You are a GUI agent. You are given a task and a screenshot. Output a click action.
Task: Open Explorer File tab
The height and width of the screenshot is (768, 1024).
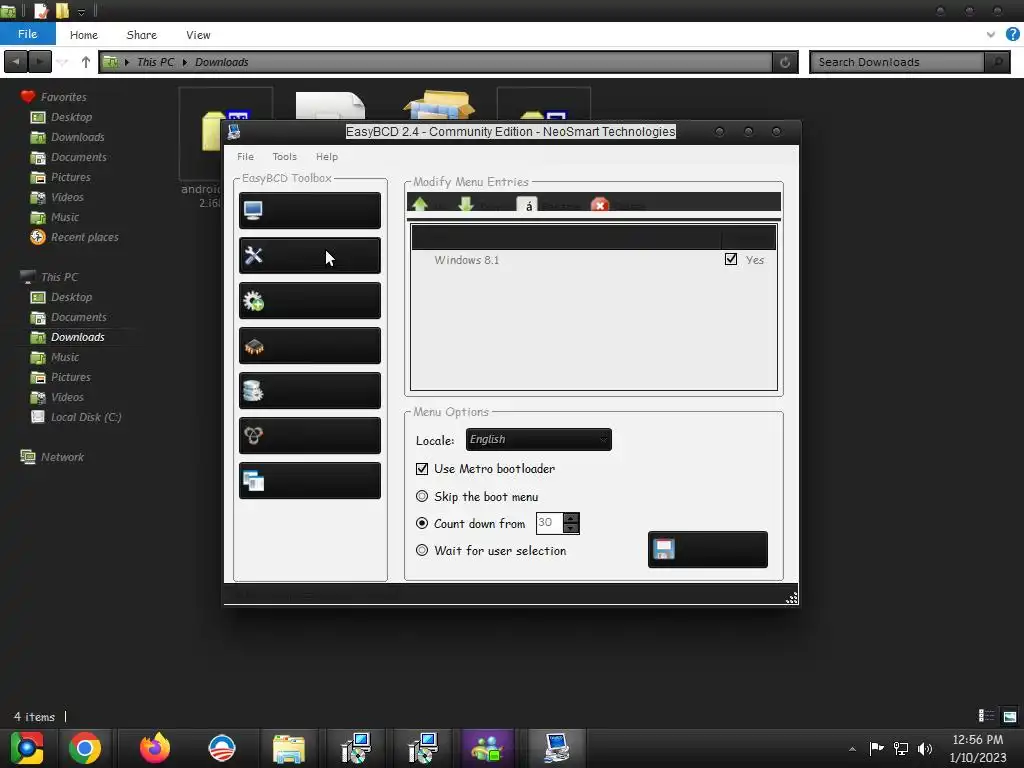click(27, 34)
